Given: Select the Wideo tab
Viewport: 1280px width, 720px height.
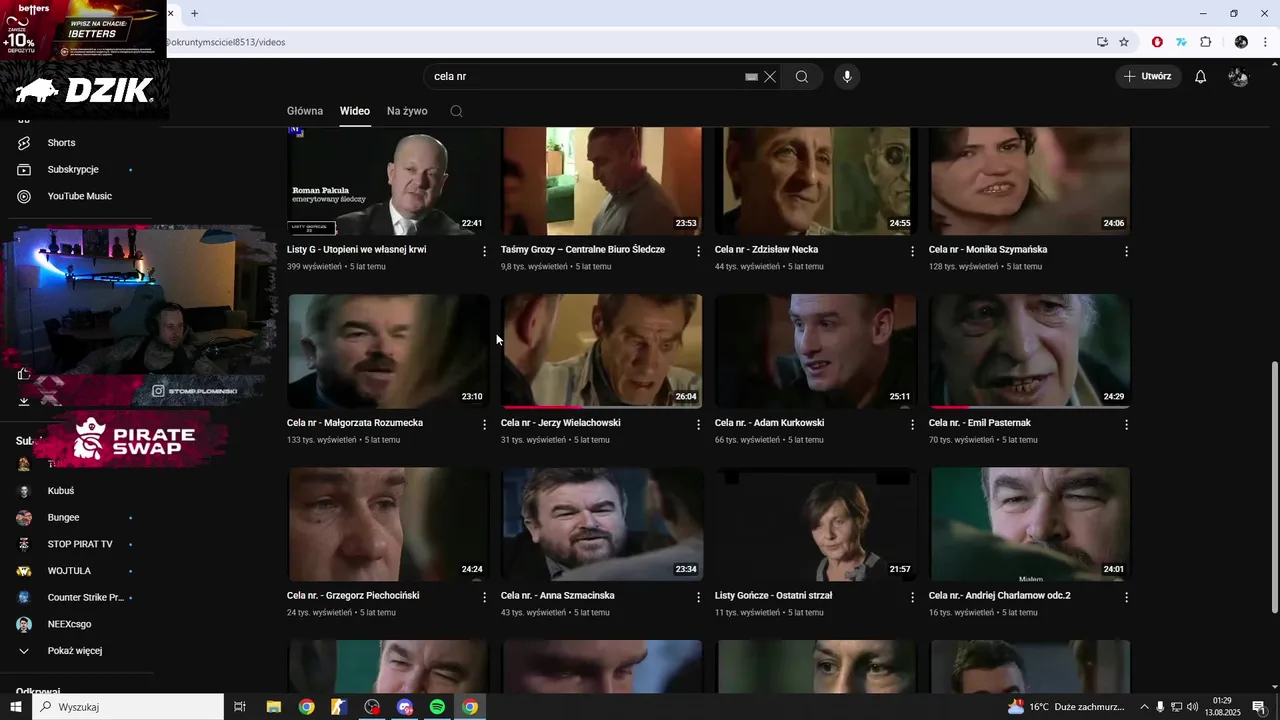Looking at the screenshot, I should (355, 111).
